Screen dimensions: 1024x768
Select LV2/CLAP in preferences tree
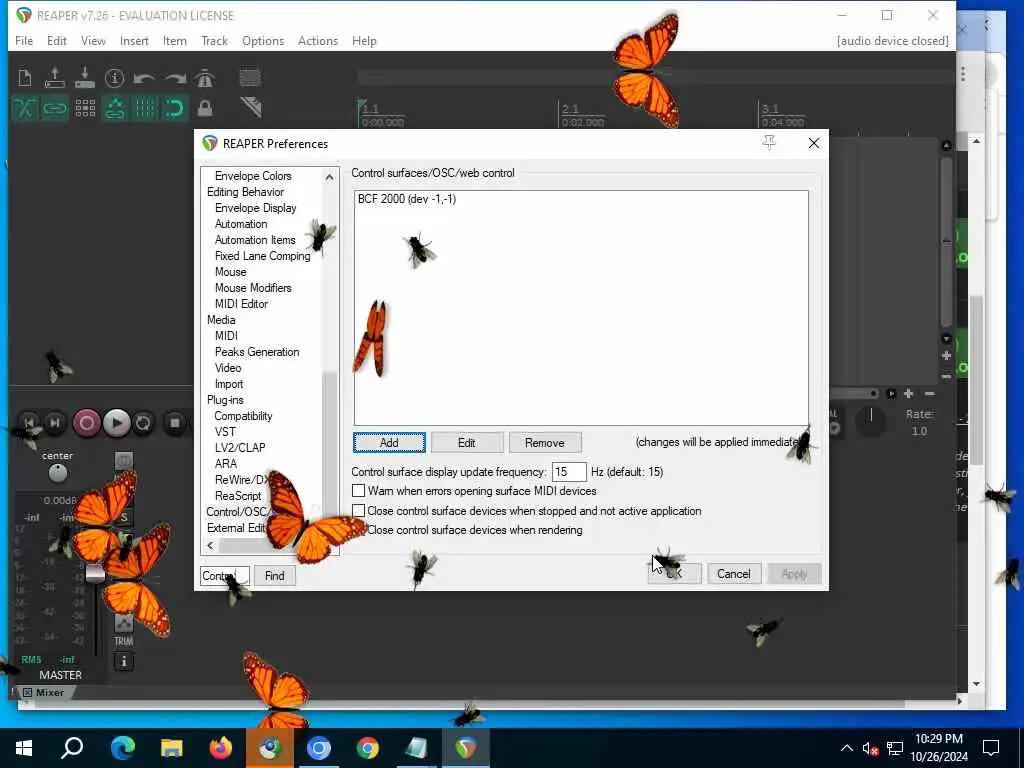tap(240, 447)
